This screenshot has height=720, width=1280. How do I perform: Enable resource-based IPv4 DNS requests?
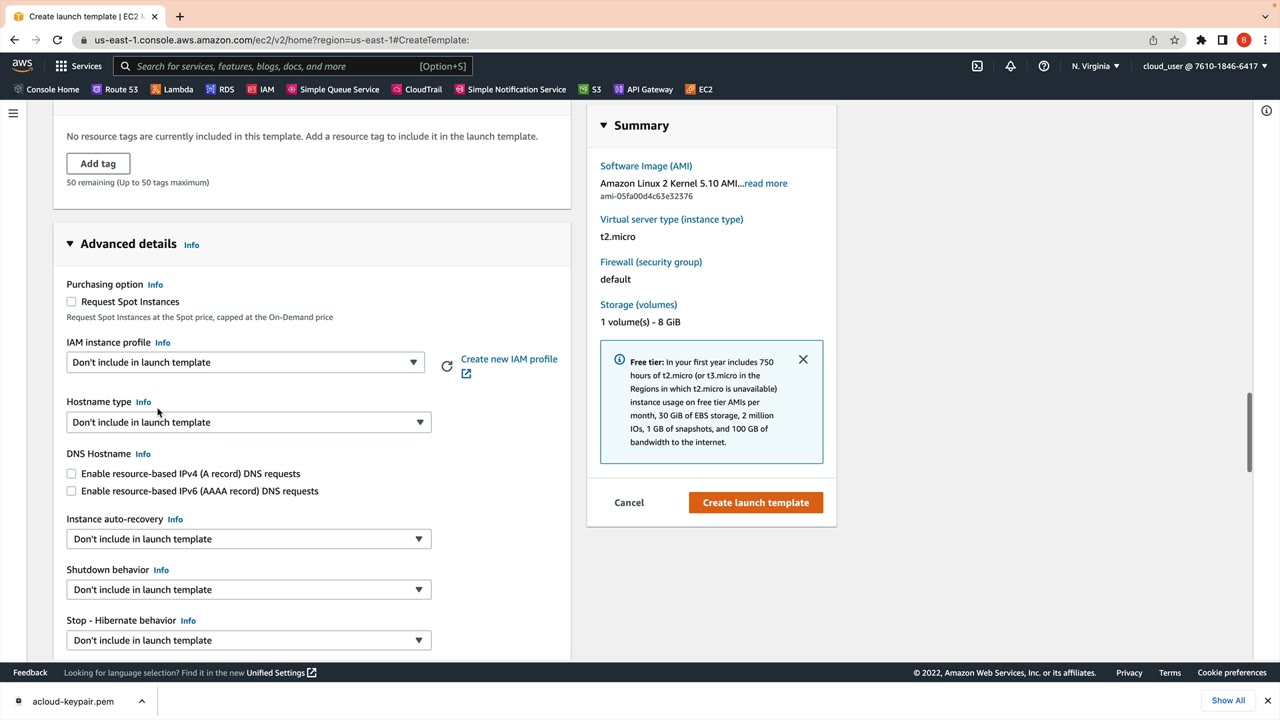71,474
